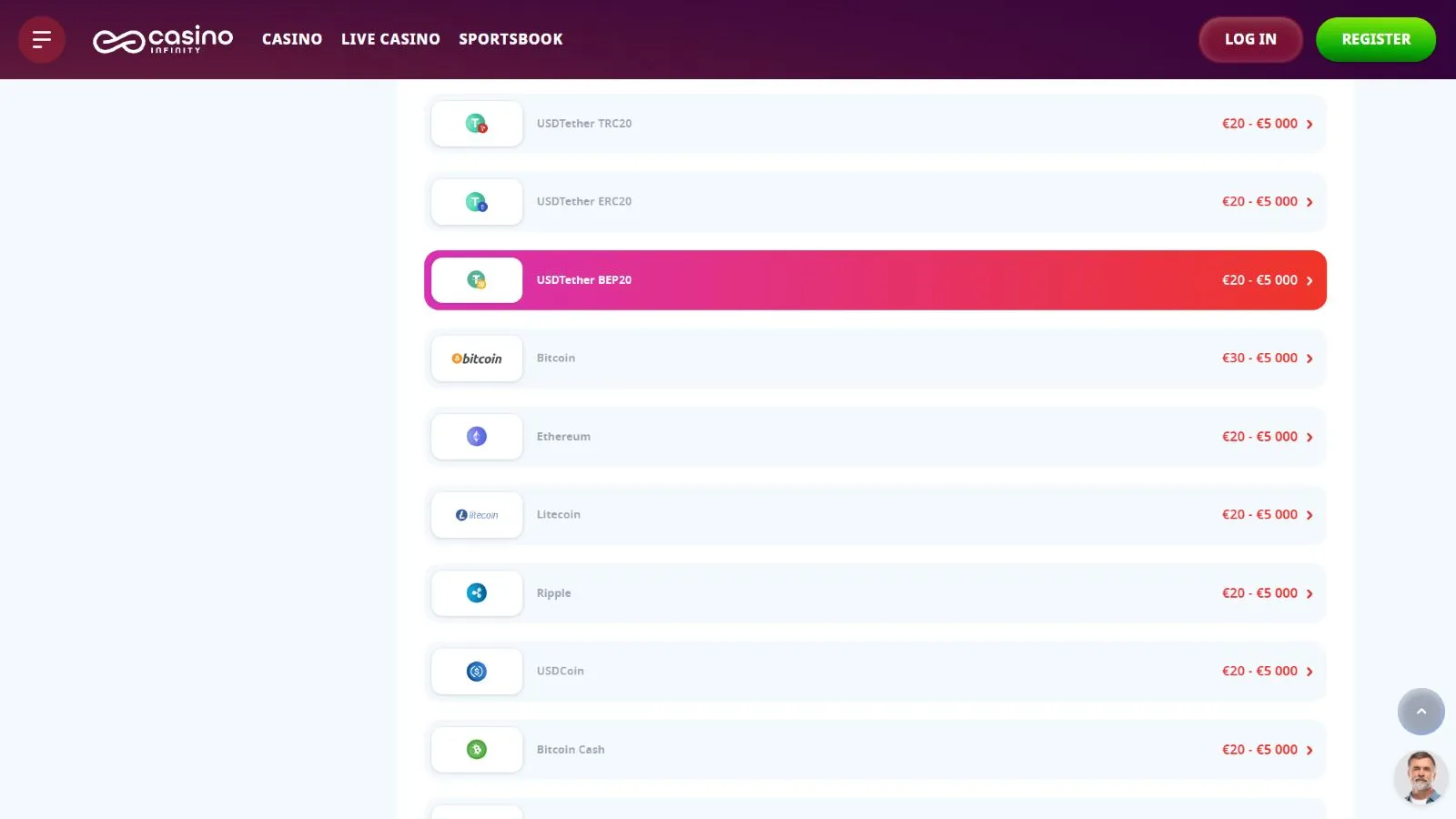Expand the Bitcoin Cash row chevron
Viewport: 1456px width, 819px height.
coord(1309,751)
